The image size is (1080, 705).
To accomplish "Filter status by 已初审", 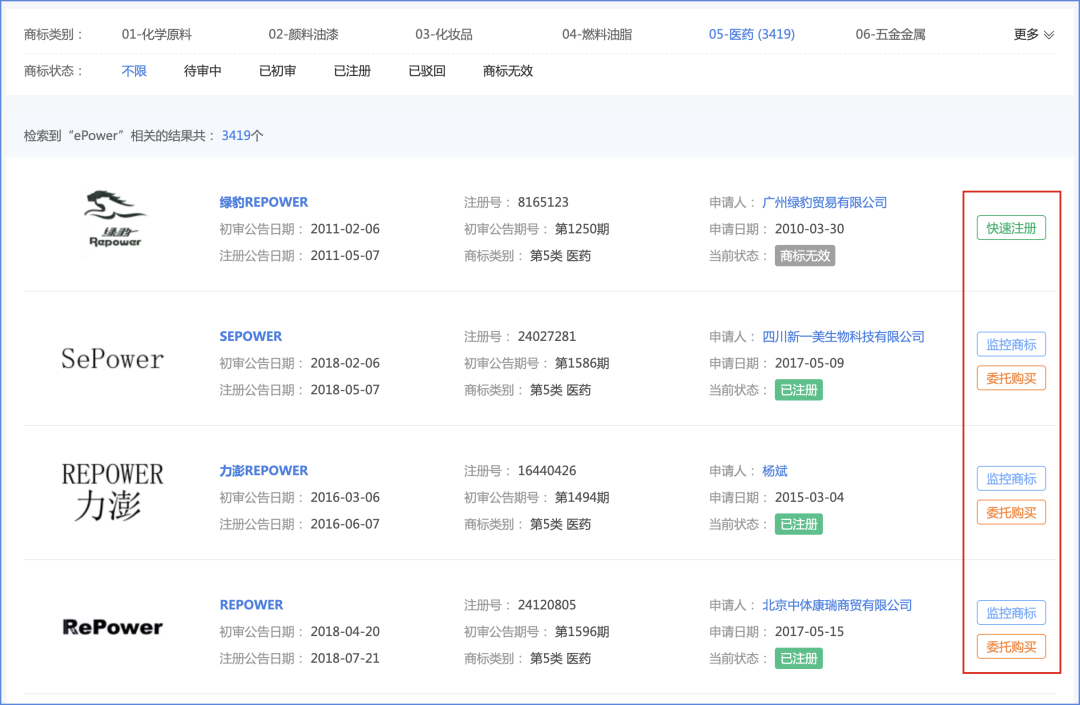I will coord(278,71).
